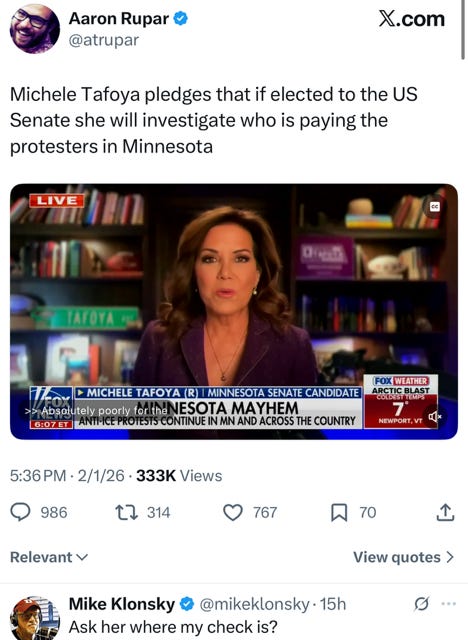Click the @mikeklonsky handle
The image size is (468, 640).
pyautogui.click(x=254, y=604)
